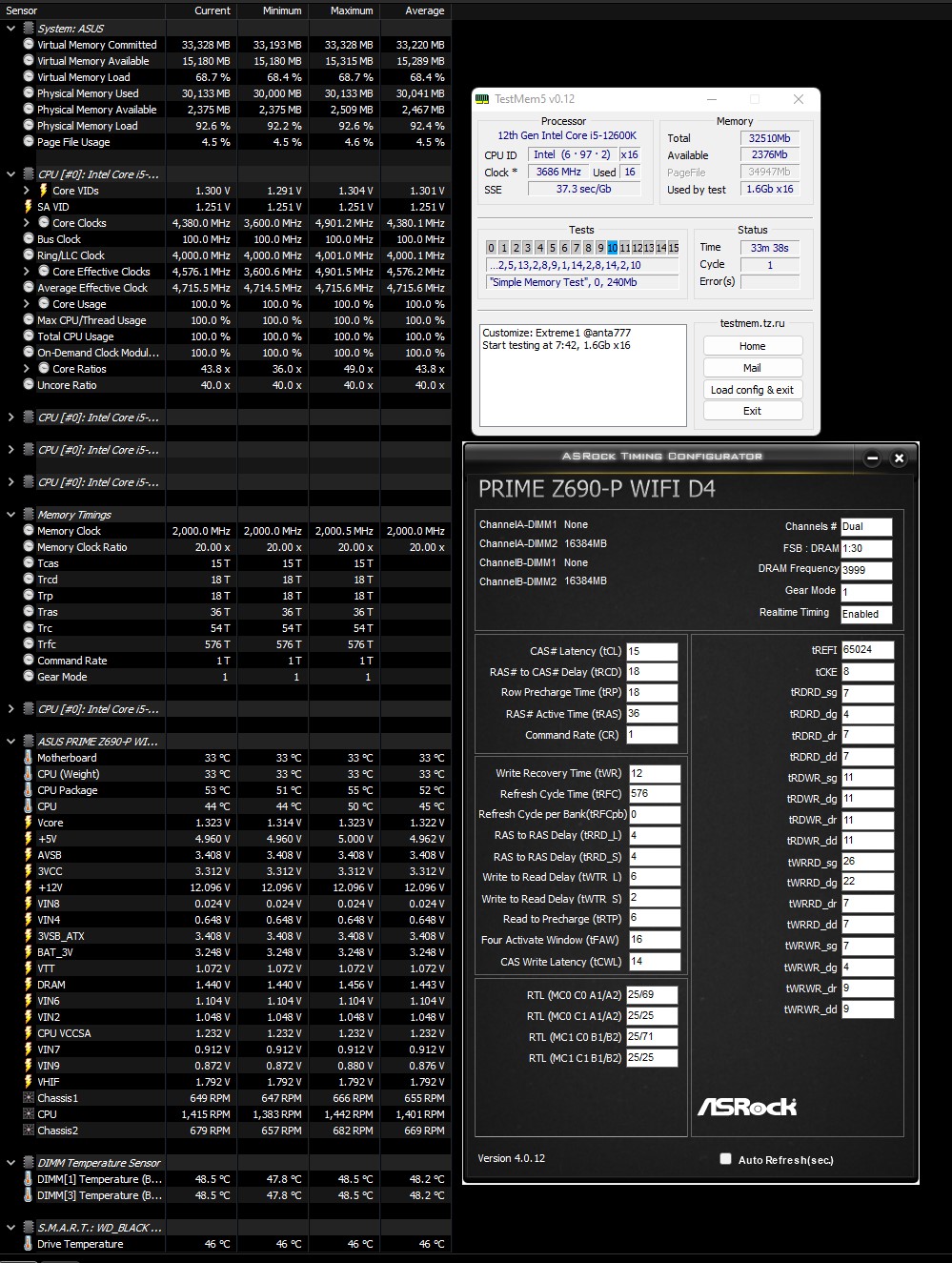The height and width of the screenshot is (1263, 952).
Task: Click test number 10 in Tests row
Action: click(612, 248)
